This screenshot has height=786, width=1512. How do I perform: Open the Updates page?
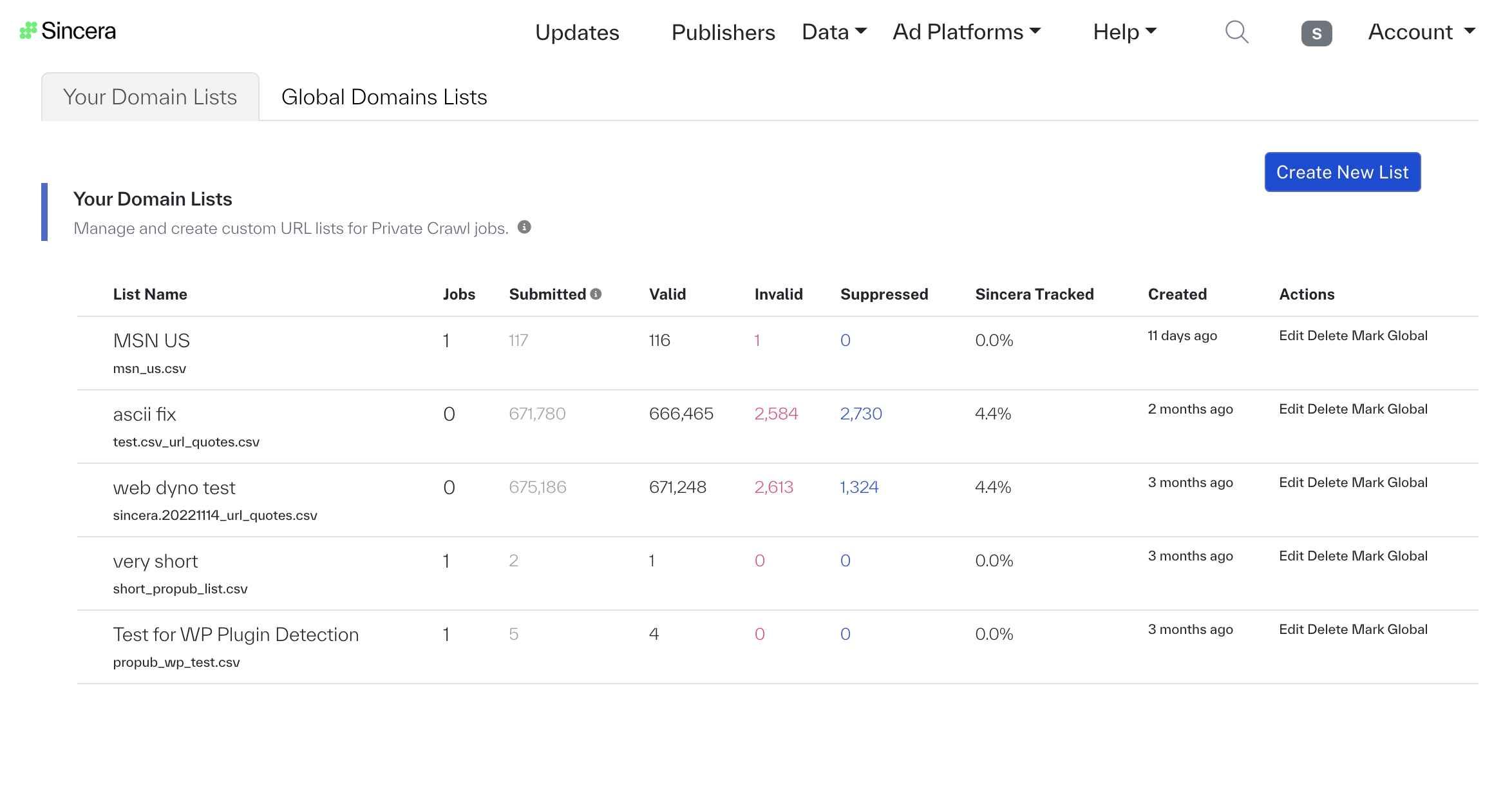[x=577, y=32]
